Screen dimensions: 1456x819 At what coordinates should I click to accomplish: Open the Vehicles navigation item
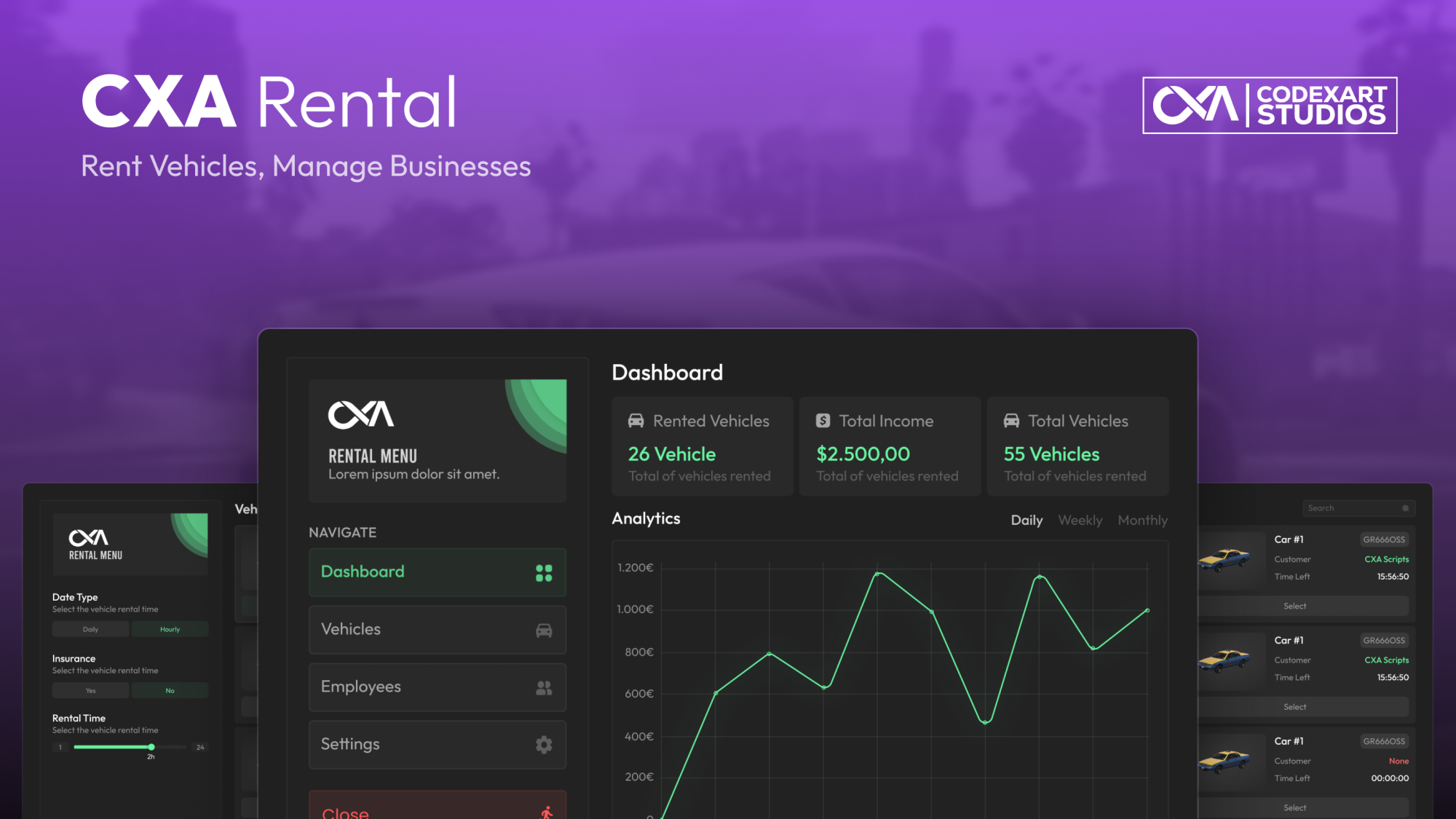[x=438, y=630]
